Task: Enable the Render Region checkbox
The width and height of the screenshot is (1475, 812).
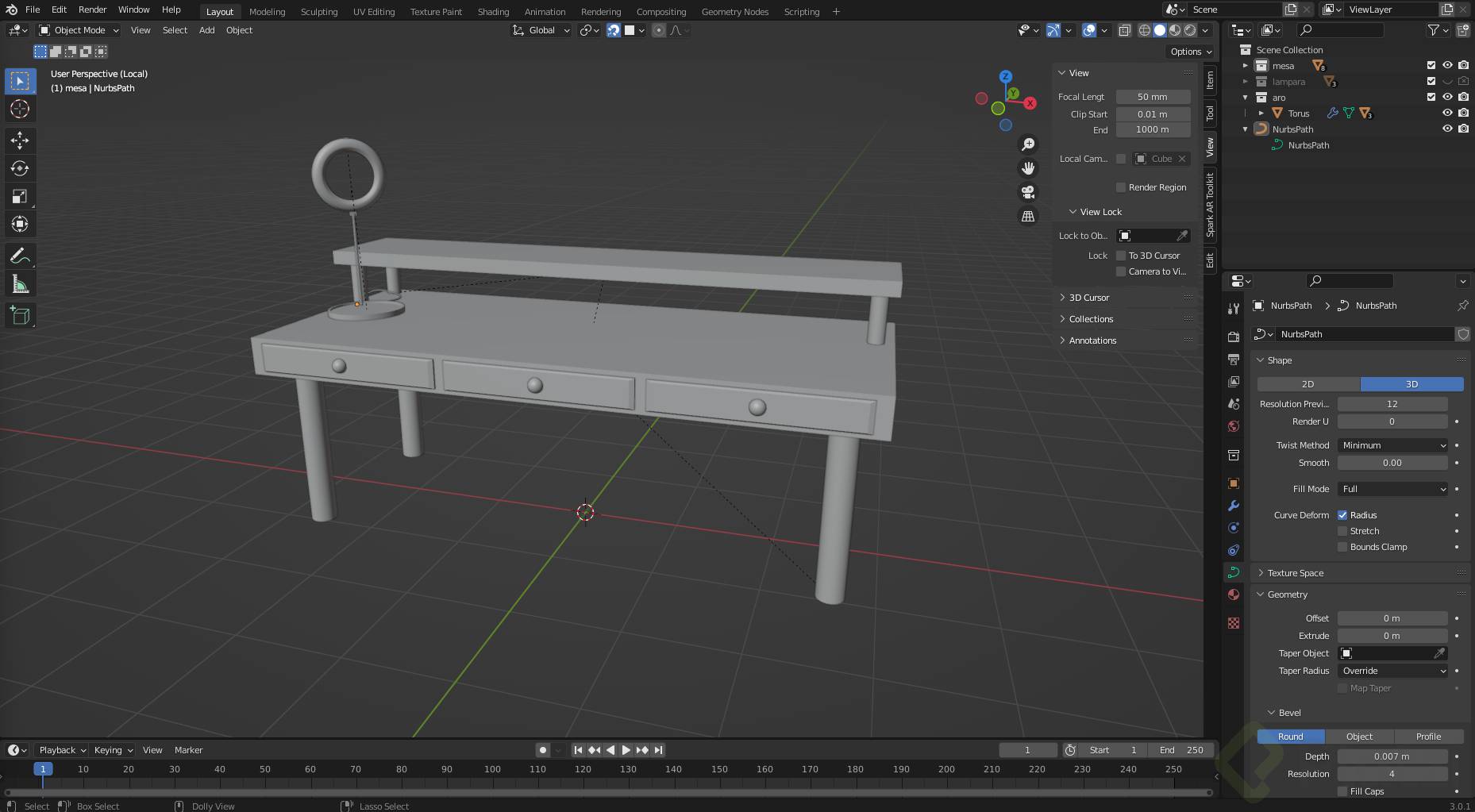Action: [x=1121, y=187]
